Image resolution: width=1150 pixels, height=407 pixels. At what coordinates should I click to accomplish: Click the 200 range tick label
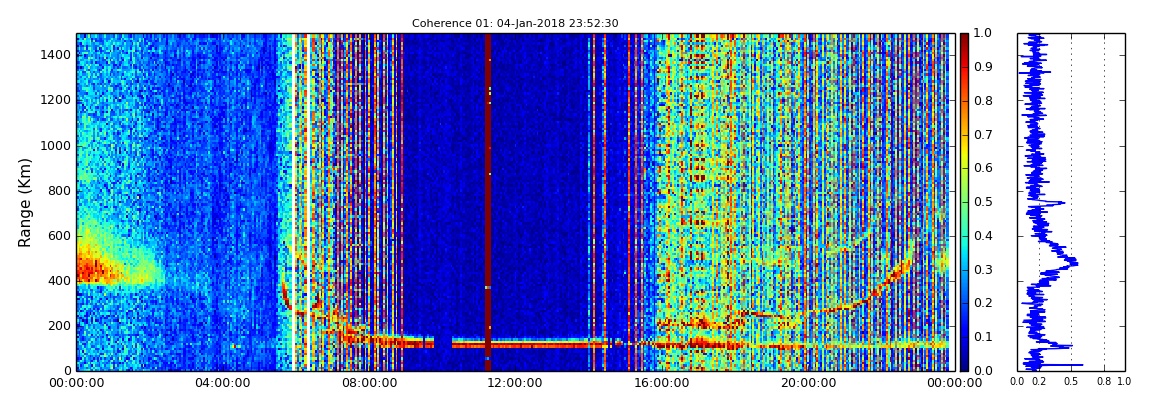coord(59,326)
